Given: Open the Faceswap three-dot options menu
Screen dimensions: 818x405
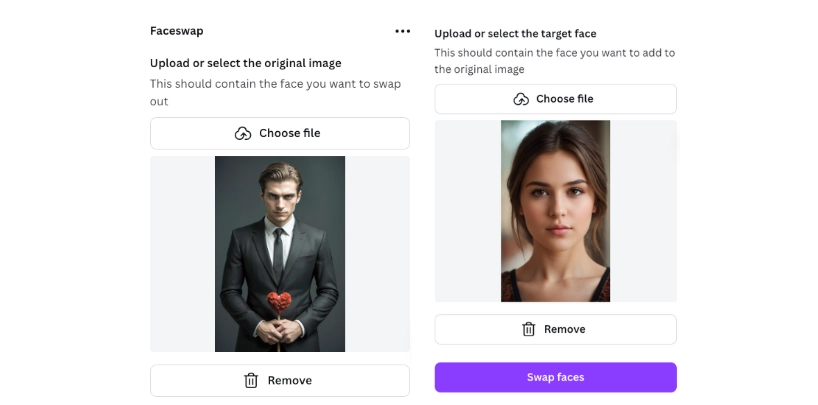Looking at the screenshot, I should point(402,31).
